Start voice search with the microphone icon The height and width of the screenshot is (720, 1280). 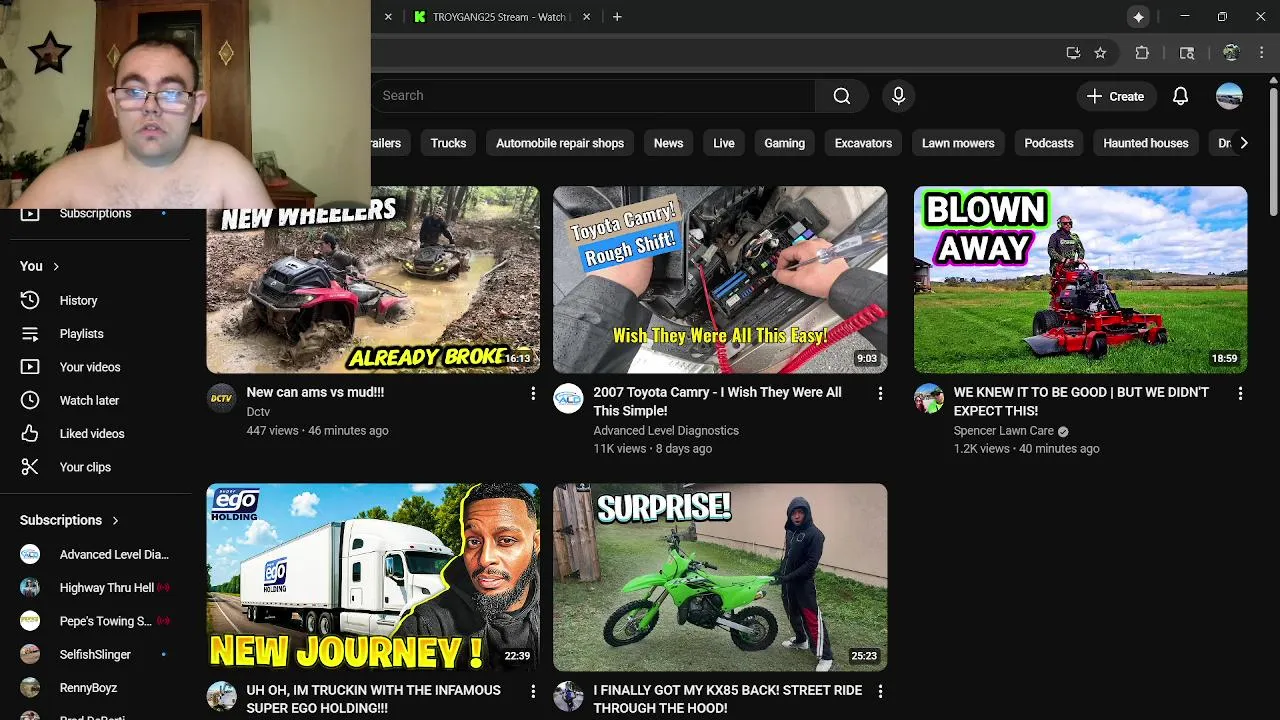click(x=898, y=96)
